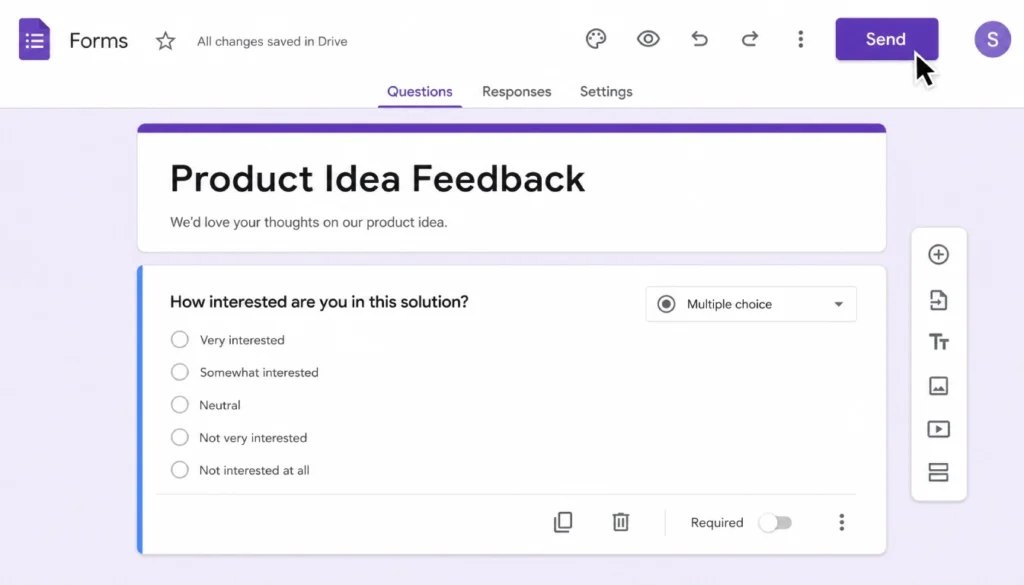This screenshot has width=1024, height=585.
Task: Open the account avatar S
Action: click(992, 39)
